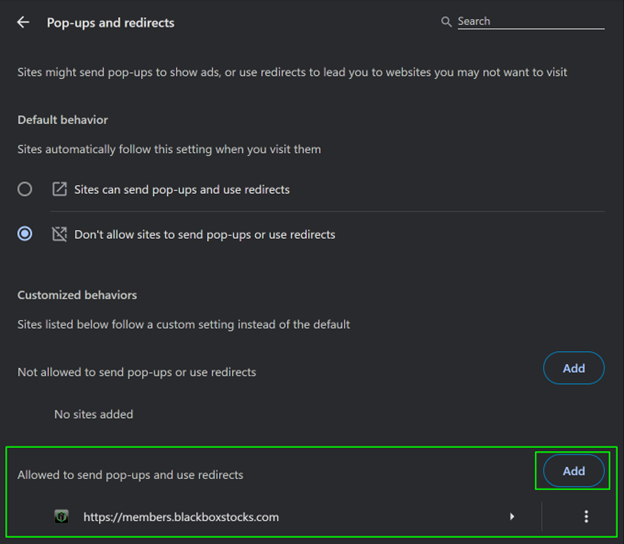Viewport: 624px width, 544px height.
Task: Click the https://members.blackboxstocks.com entry
Action: 181,517
